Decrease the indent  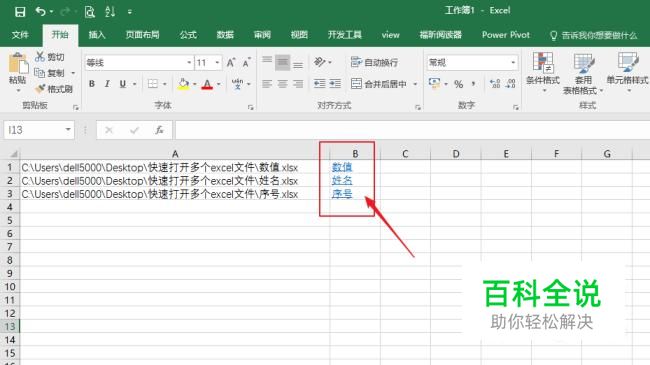[x=319, y=84]
